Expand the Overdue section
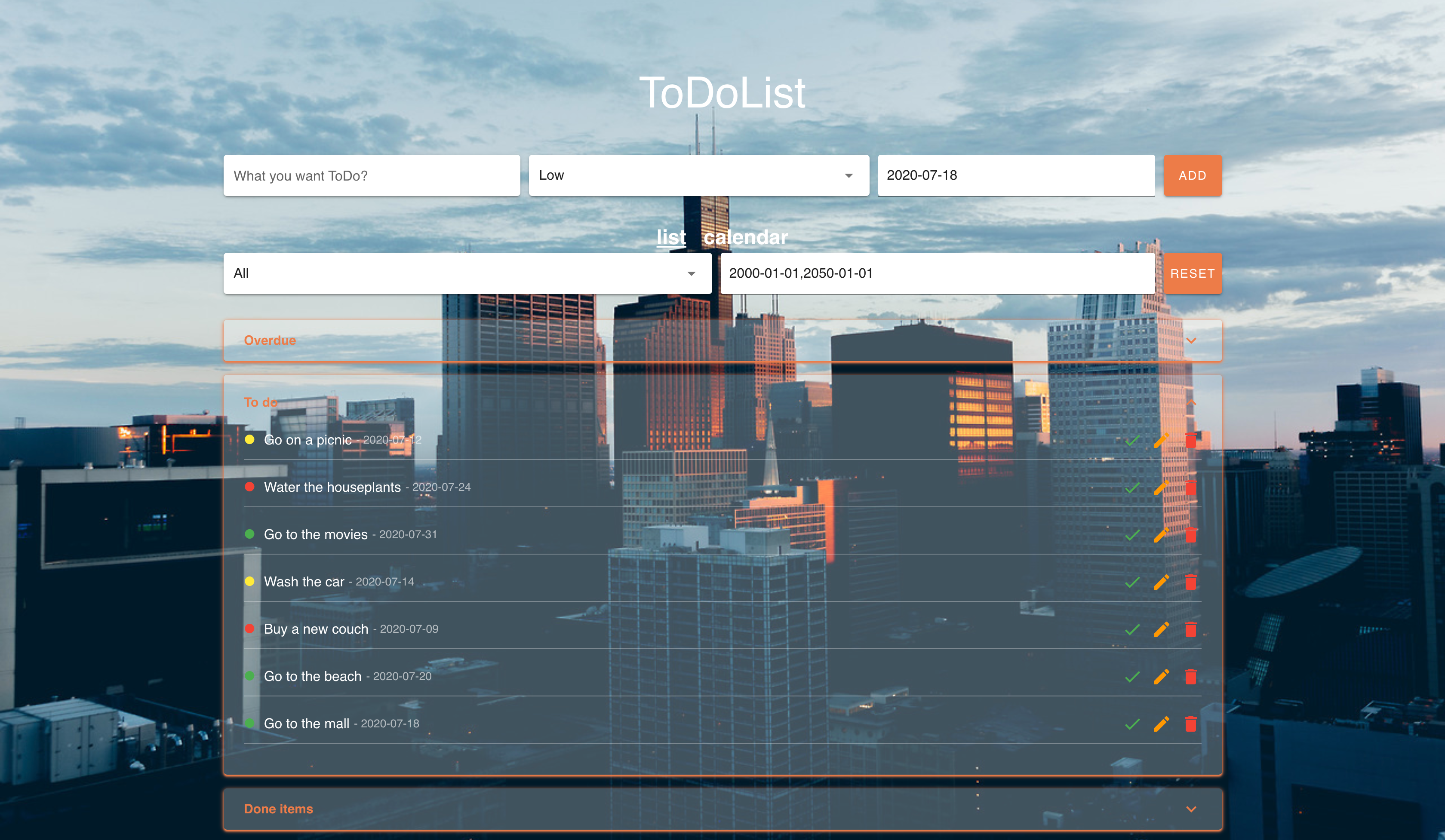This screenshot has height=840, width=1445. tap(1191, 340)
